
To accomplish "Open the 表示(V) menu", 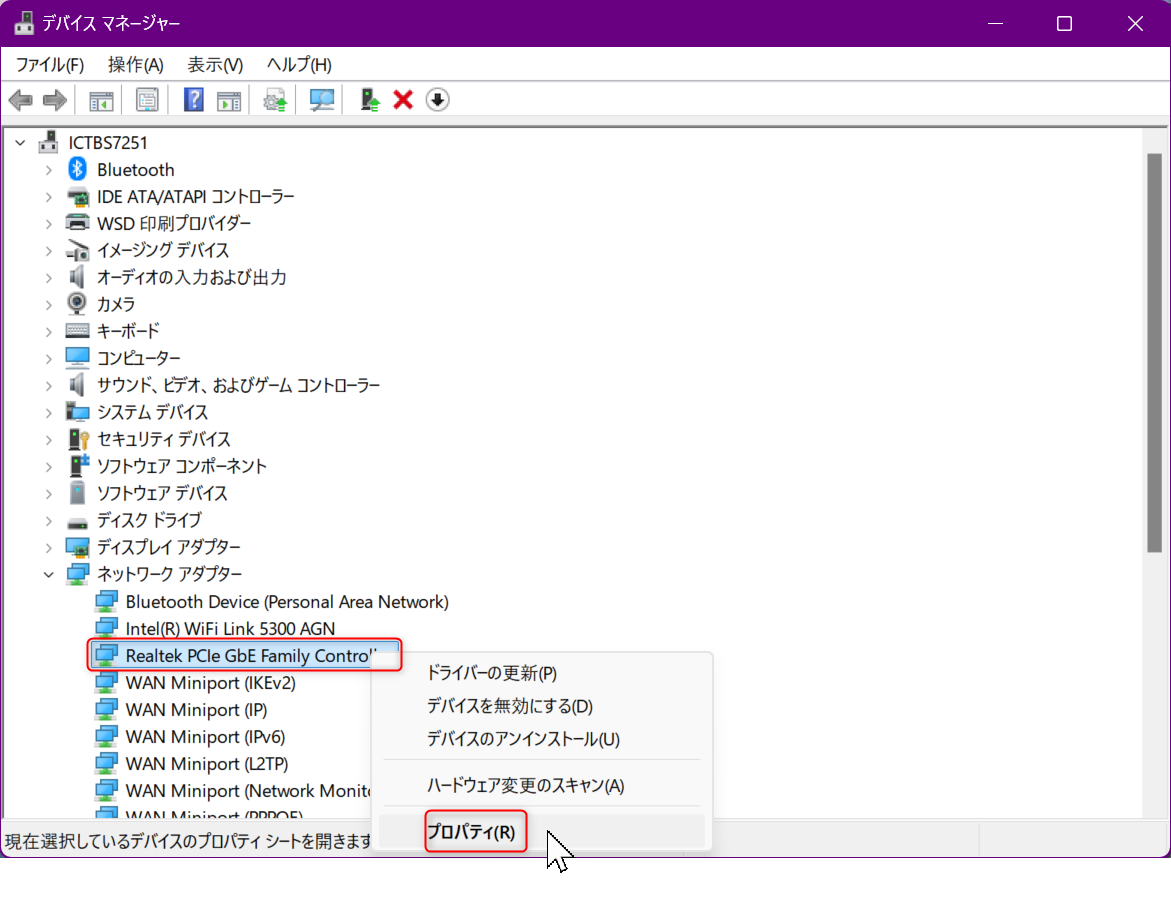I will (x=215, y=64).
